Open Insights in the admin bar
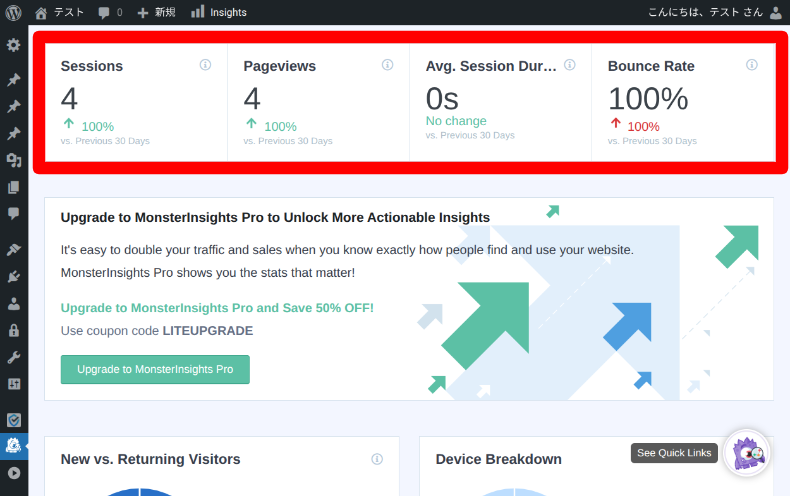 pyautogui.click(x=218, y=12)
